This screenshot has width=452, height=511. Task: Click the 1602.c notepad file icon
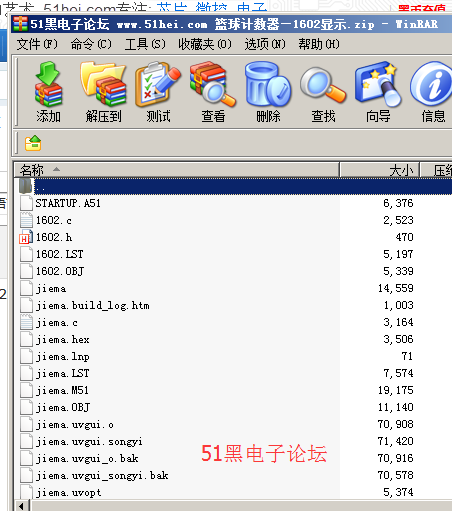(x=26, y=220)
